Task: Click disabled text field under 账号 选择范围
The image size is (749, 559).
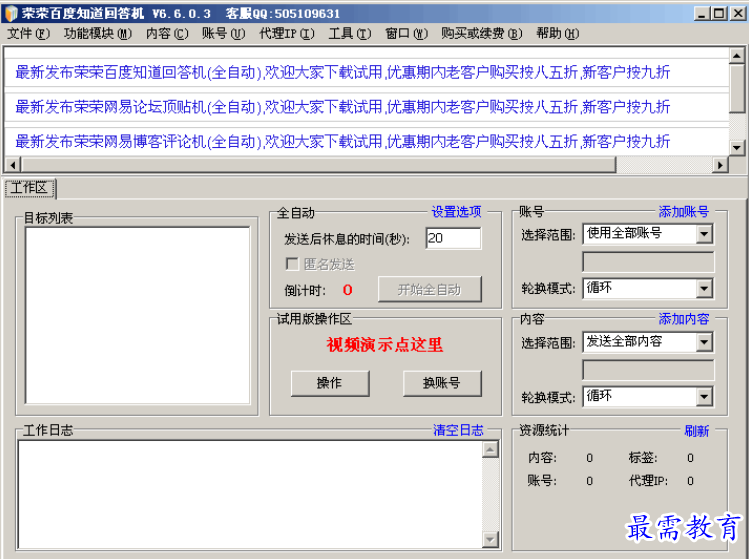Action: point(648,262)
